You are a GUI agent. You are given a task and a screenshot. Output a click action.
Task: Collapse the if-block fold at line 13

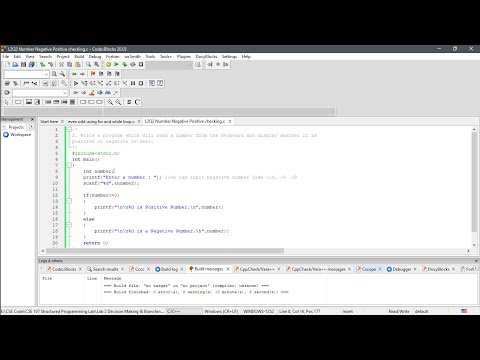coord(69,201)
